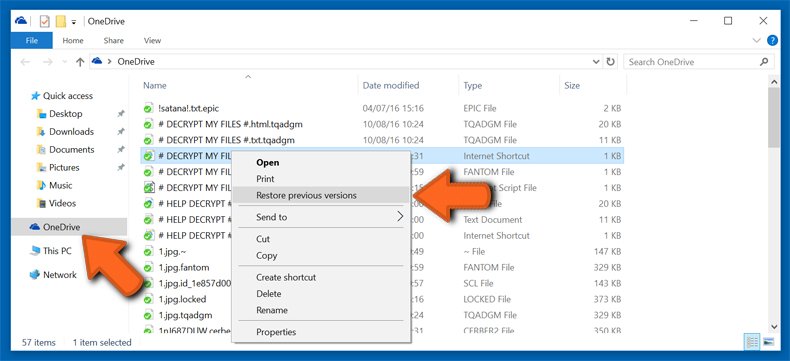Screen dimensions: 790x361
Task: Expand the ribbon with the chevron
Action: click(756, 40)
